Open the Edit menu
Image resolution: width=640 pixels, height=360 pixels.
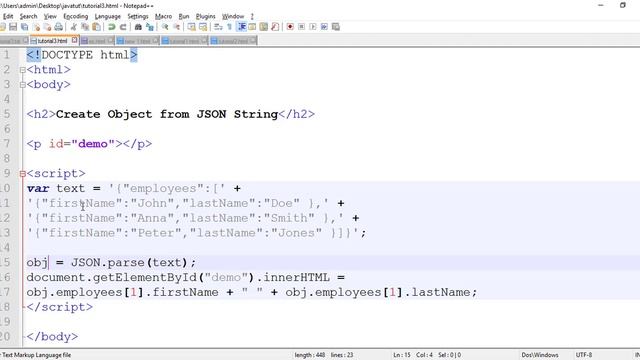(x=8, y=16)
